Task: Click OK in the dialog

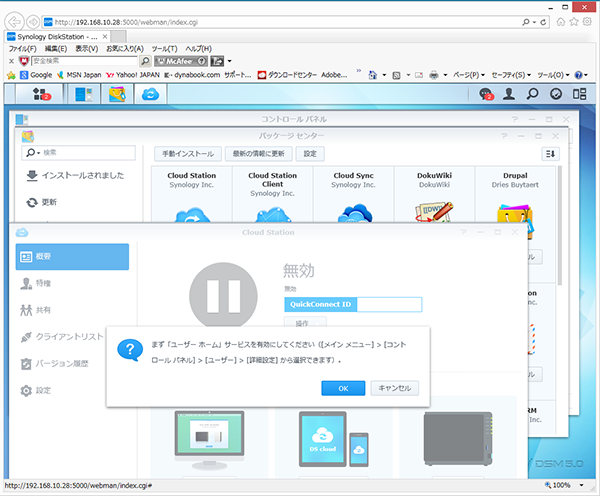Action: 343,388
